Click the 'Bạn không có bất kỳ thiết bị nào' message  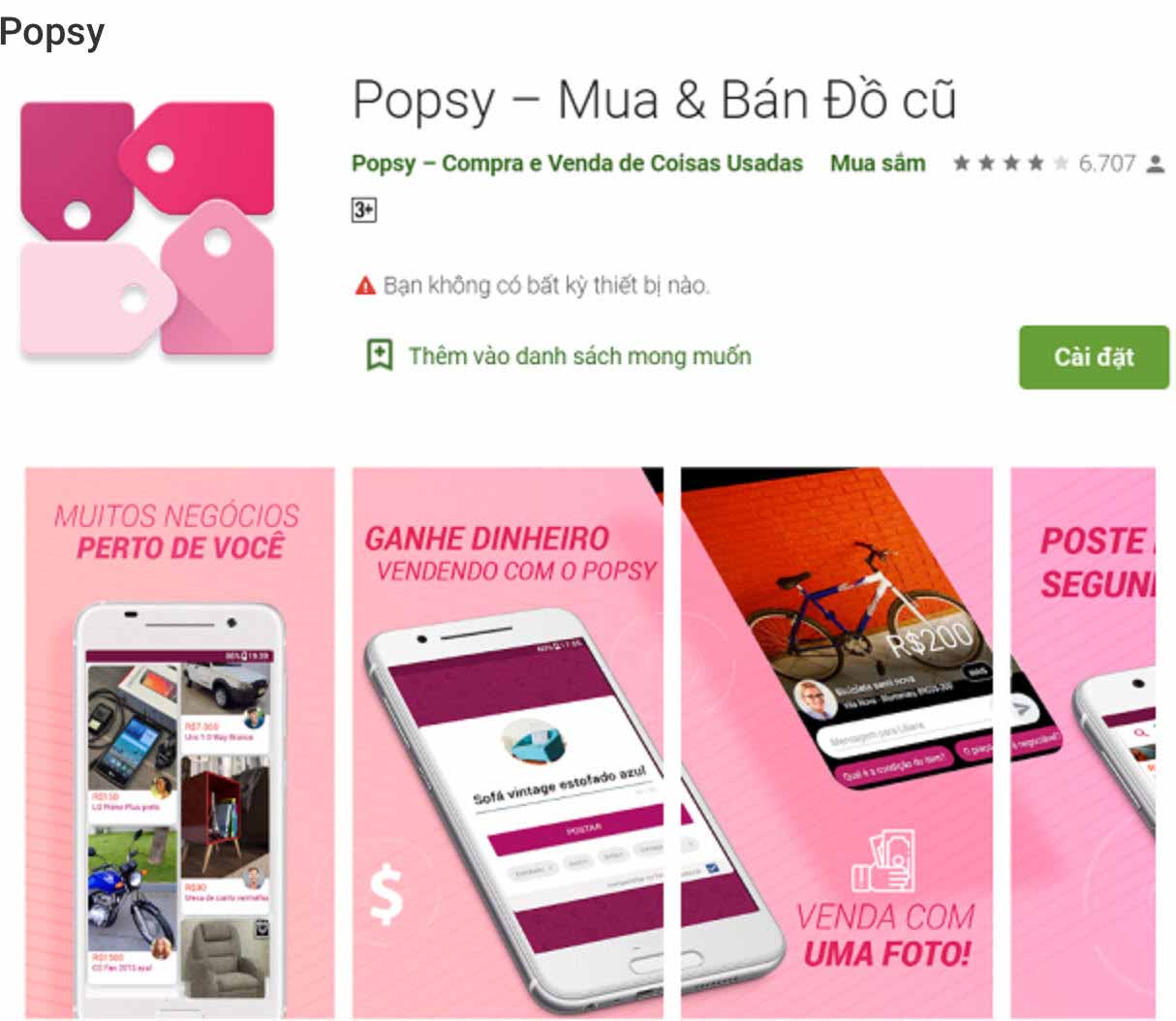(x=546, y=285)
